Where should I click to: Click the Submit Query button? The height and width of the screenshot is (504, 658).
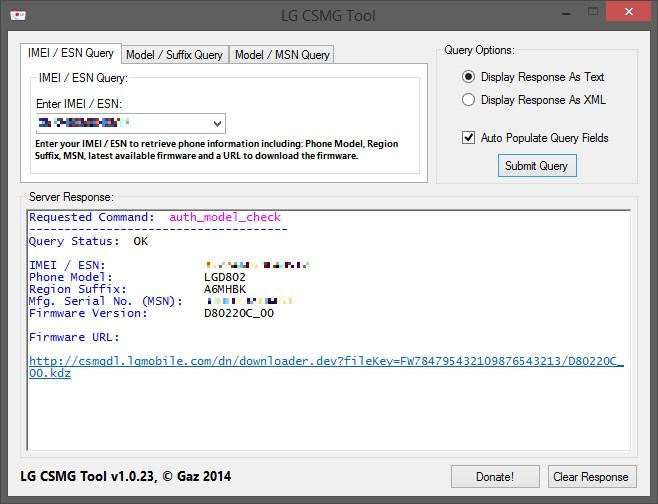[x=537, y=166]
